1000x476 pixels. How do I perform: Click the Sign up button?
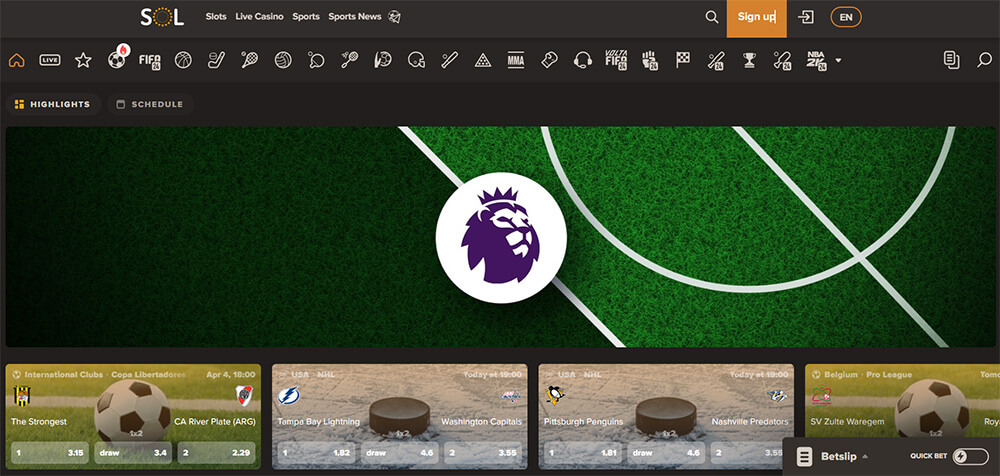click(x=756, y=19)
